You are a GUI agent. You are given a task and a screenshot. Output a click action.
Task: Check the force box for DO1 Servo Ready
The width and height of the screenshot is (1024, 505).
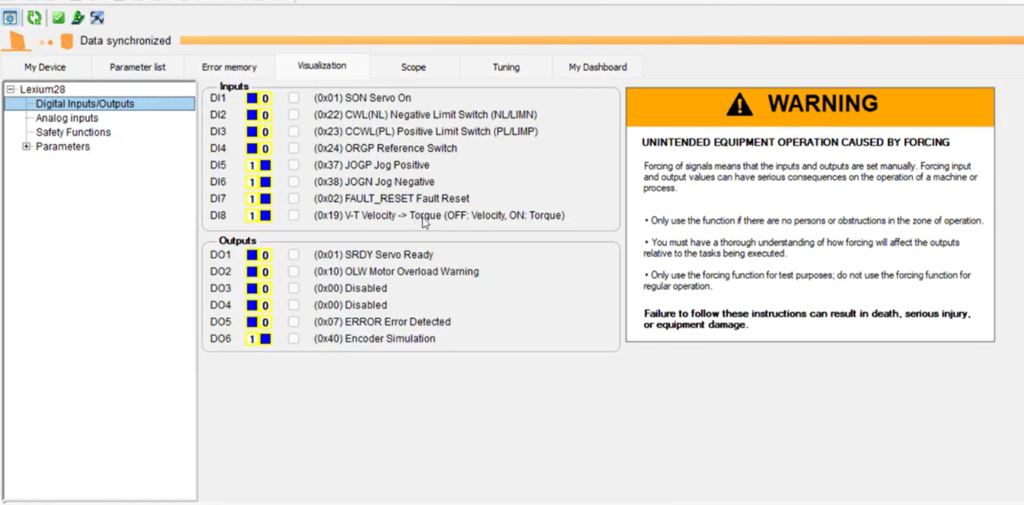293,255
